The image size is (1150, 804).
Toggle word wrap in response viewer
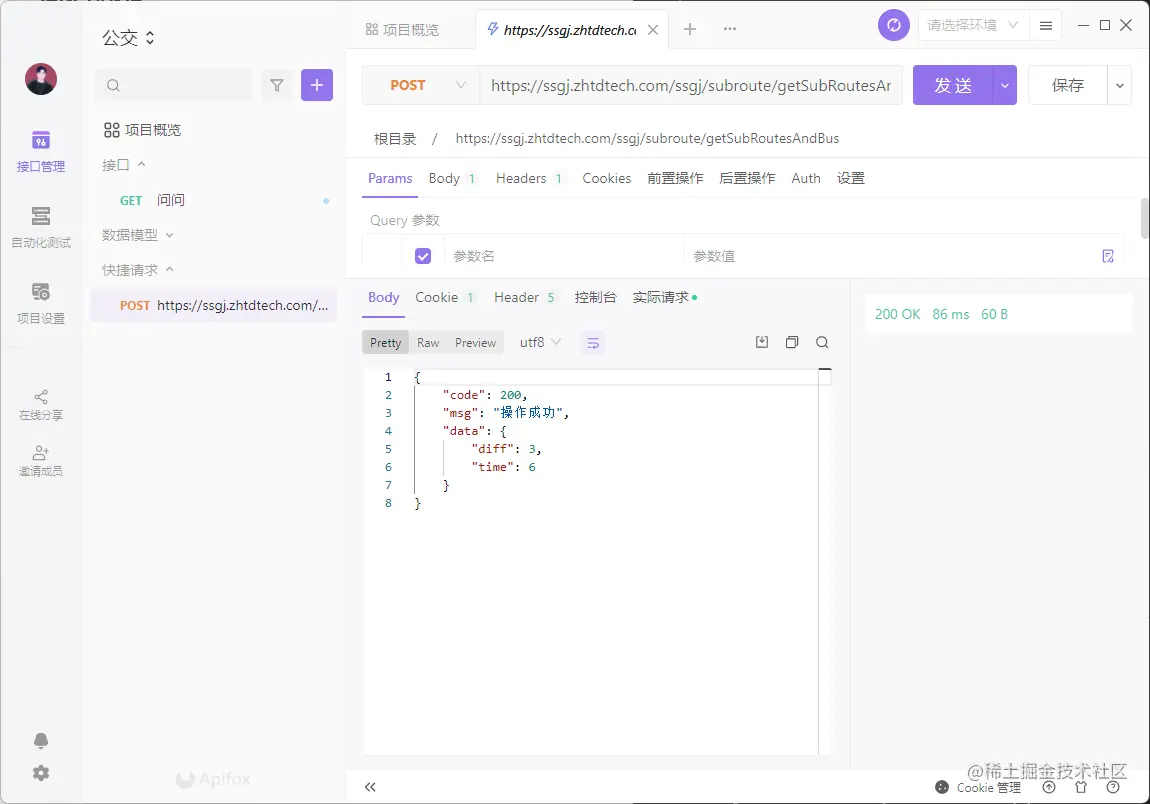point(593,343)
